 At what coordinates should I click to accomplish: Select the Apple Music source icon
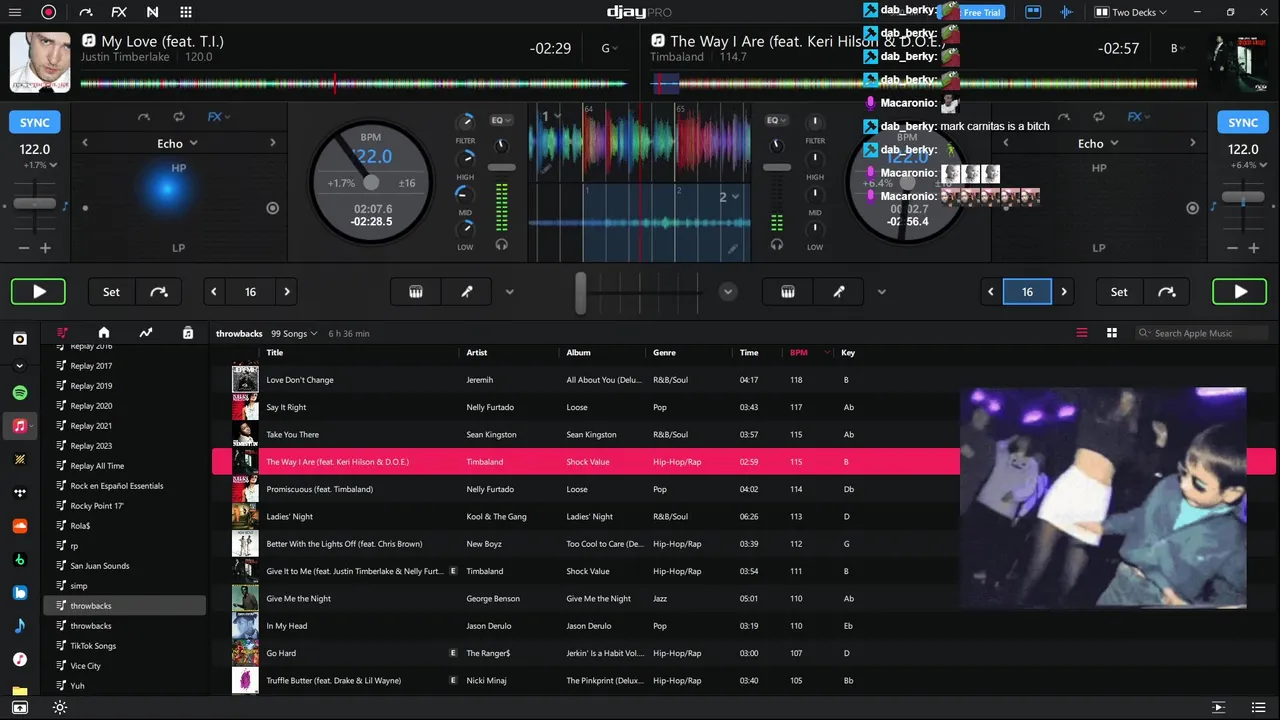[20, 426]
